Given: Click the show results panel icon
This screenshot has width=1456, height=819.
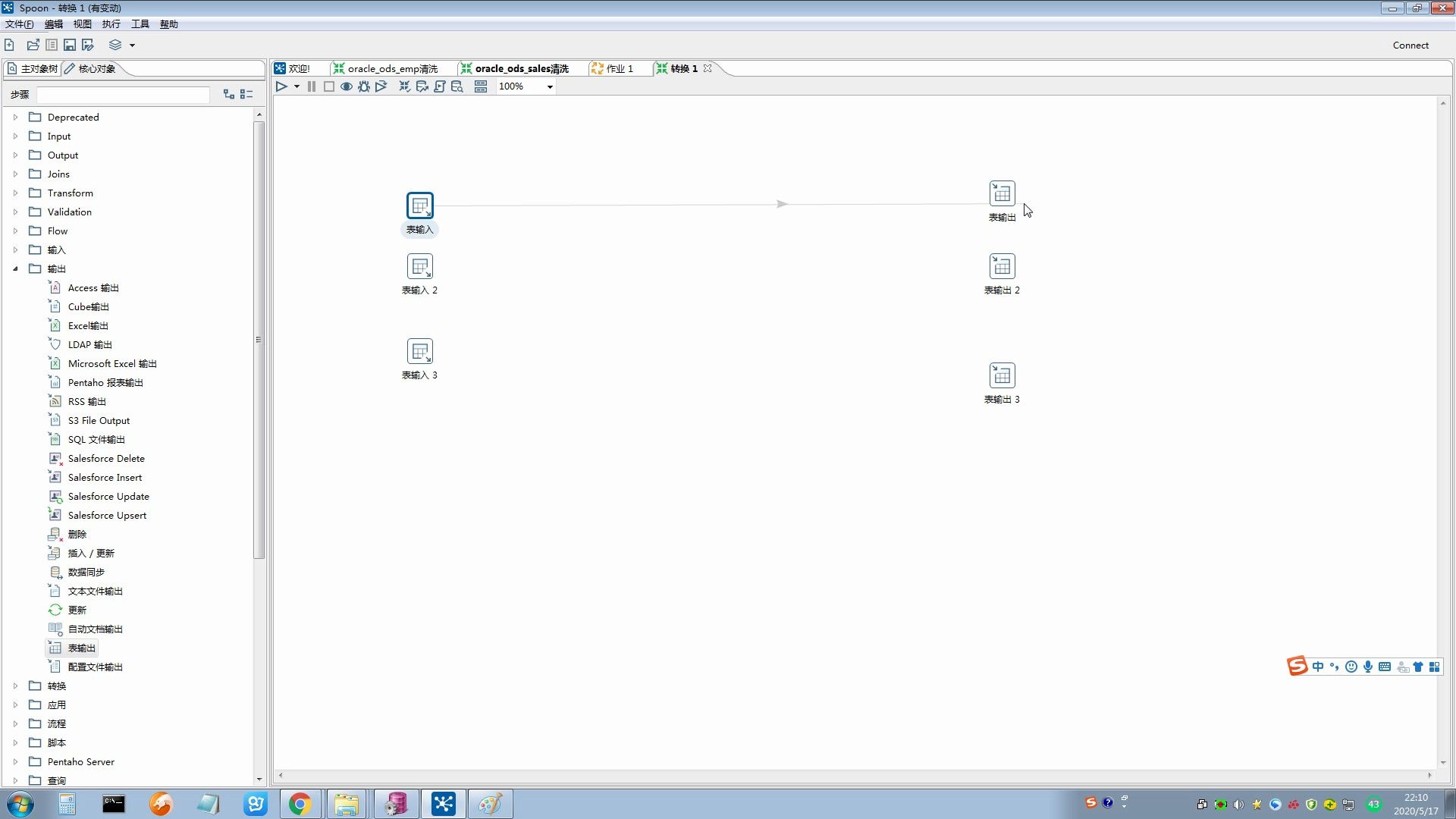Looking at the screenshot, I should pos(481,86).
